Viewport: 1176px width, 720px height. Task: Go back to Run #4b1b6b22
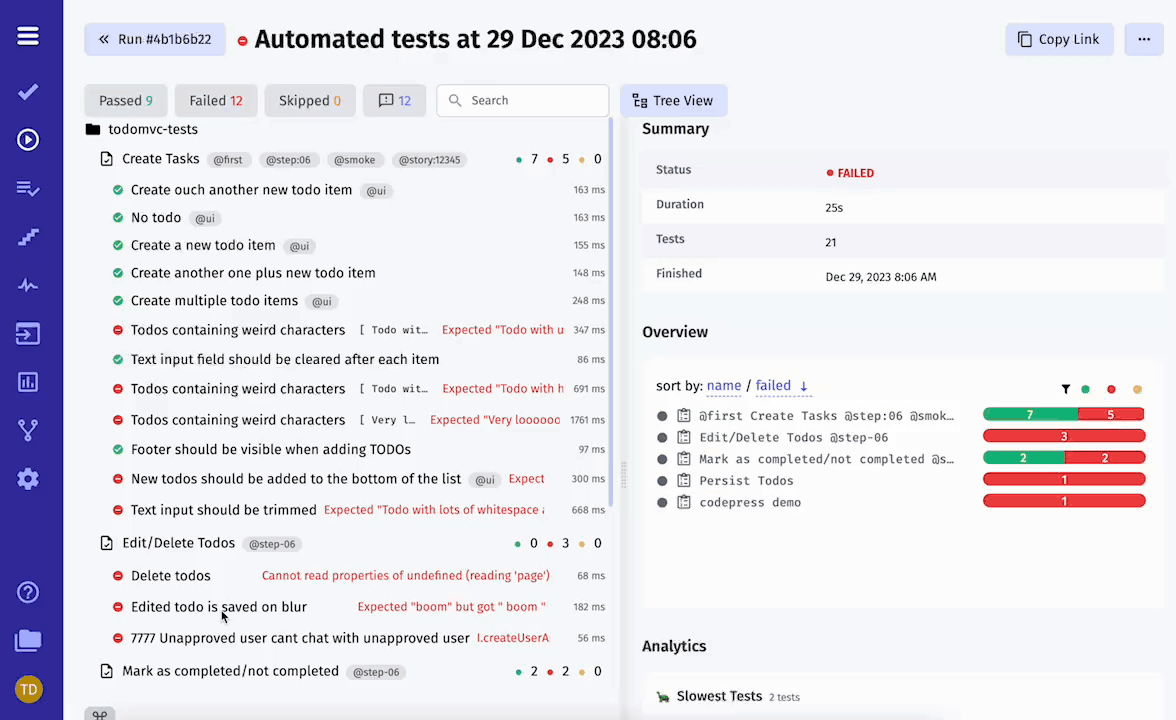154,39
